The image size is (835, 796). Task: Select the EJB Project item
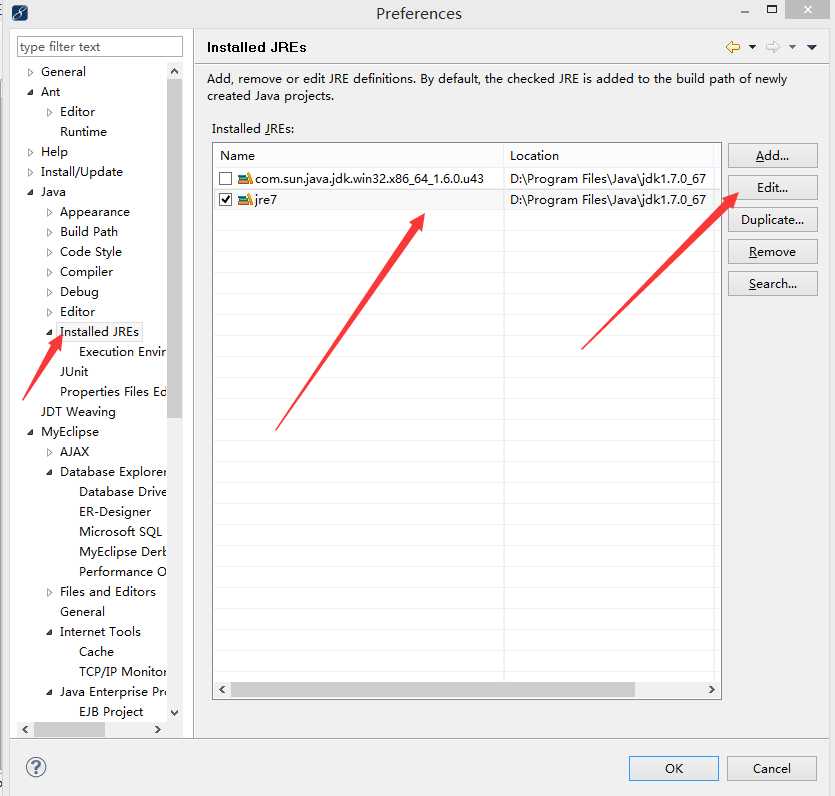pyautogui.click(x=111, y=712)
